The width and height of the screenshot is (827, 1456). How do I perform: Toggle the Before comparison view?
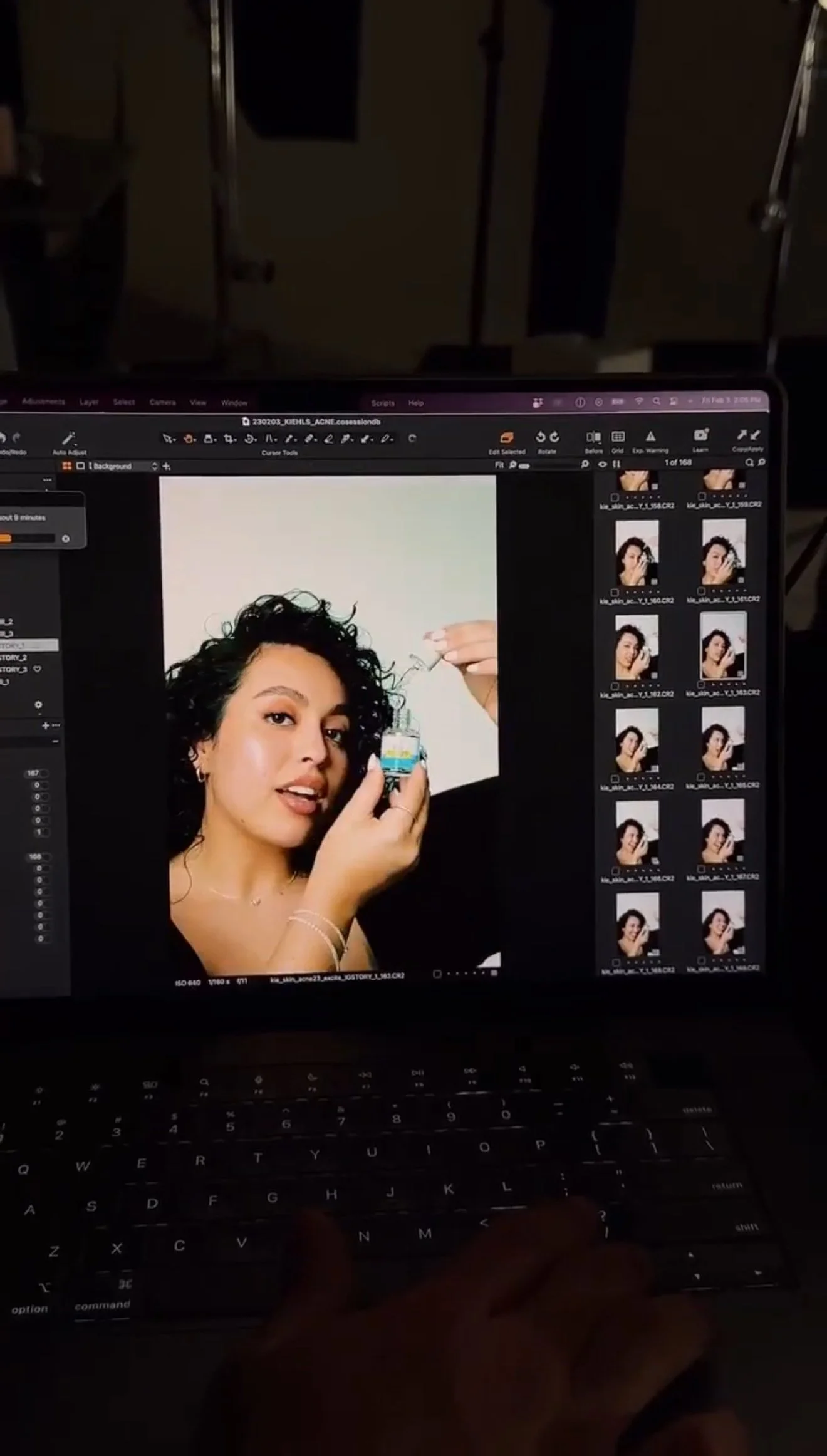click(593, 437)
